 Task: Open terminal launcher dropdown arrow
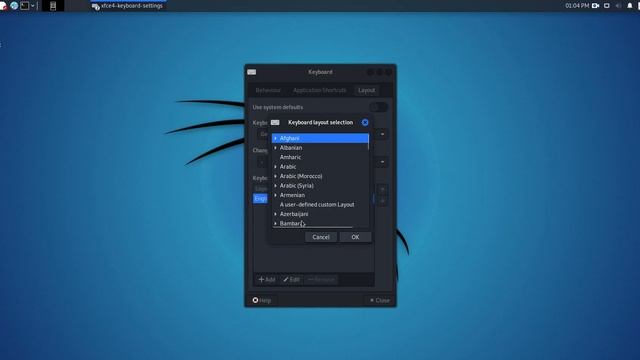point(33,6)
